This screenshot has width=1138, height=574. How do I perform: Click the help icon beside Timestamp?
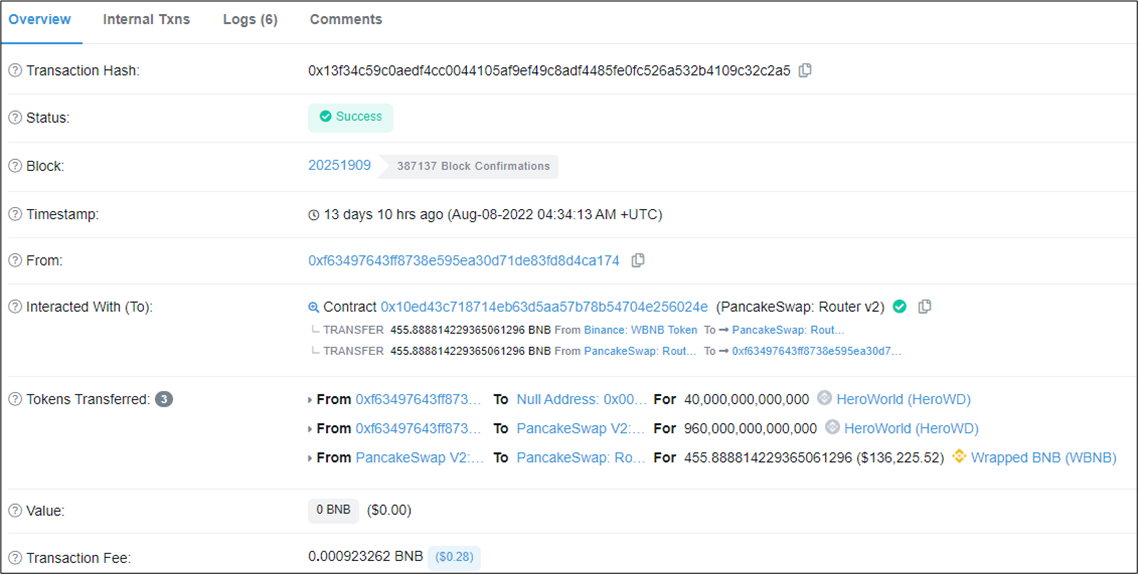(x=15, y=214)
